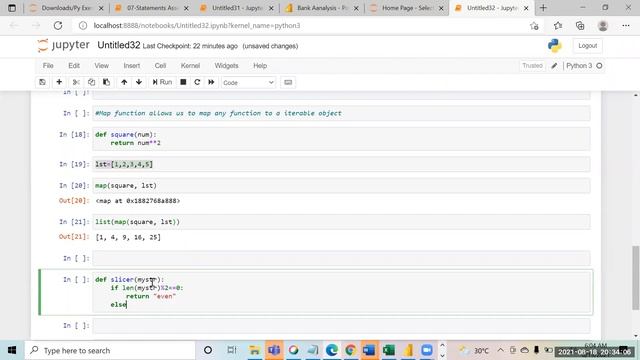Save notebook with the floppy disk icon
The image size is (640, 360).
[42, 82]
